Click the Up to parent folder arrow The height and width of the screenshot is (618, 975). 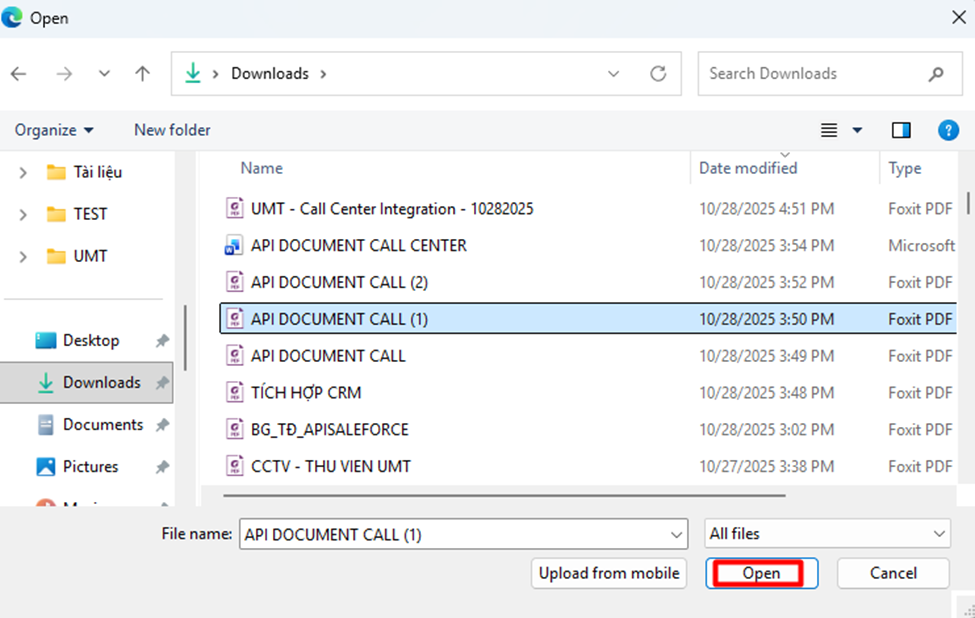(143, 74)
